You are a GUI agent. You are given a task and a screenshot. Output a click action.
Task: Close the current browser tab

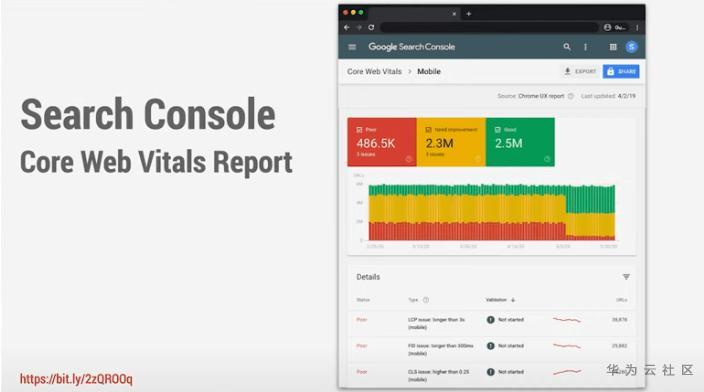tap(454, 14)
